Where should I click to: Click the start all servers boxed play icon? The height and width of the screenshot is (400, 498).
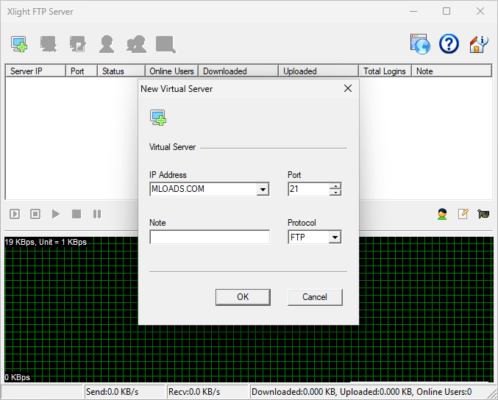[x=15, y=214]
